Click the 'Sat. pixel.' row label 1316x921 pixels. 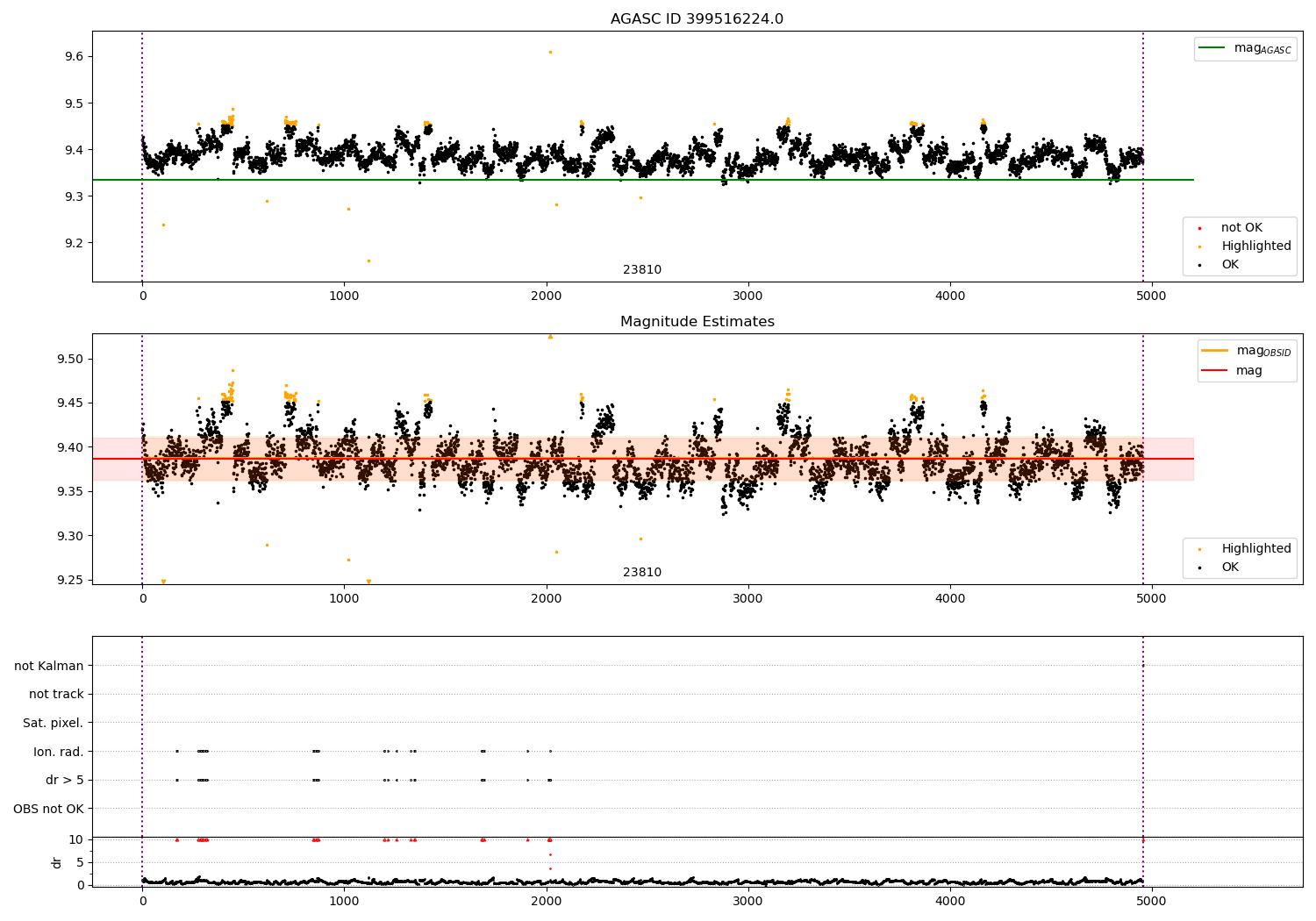[x=54, y=724]
